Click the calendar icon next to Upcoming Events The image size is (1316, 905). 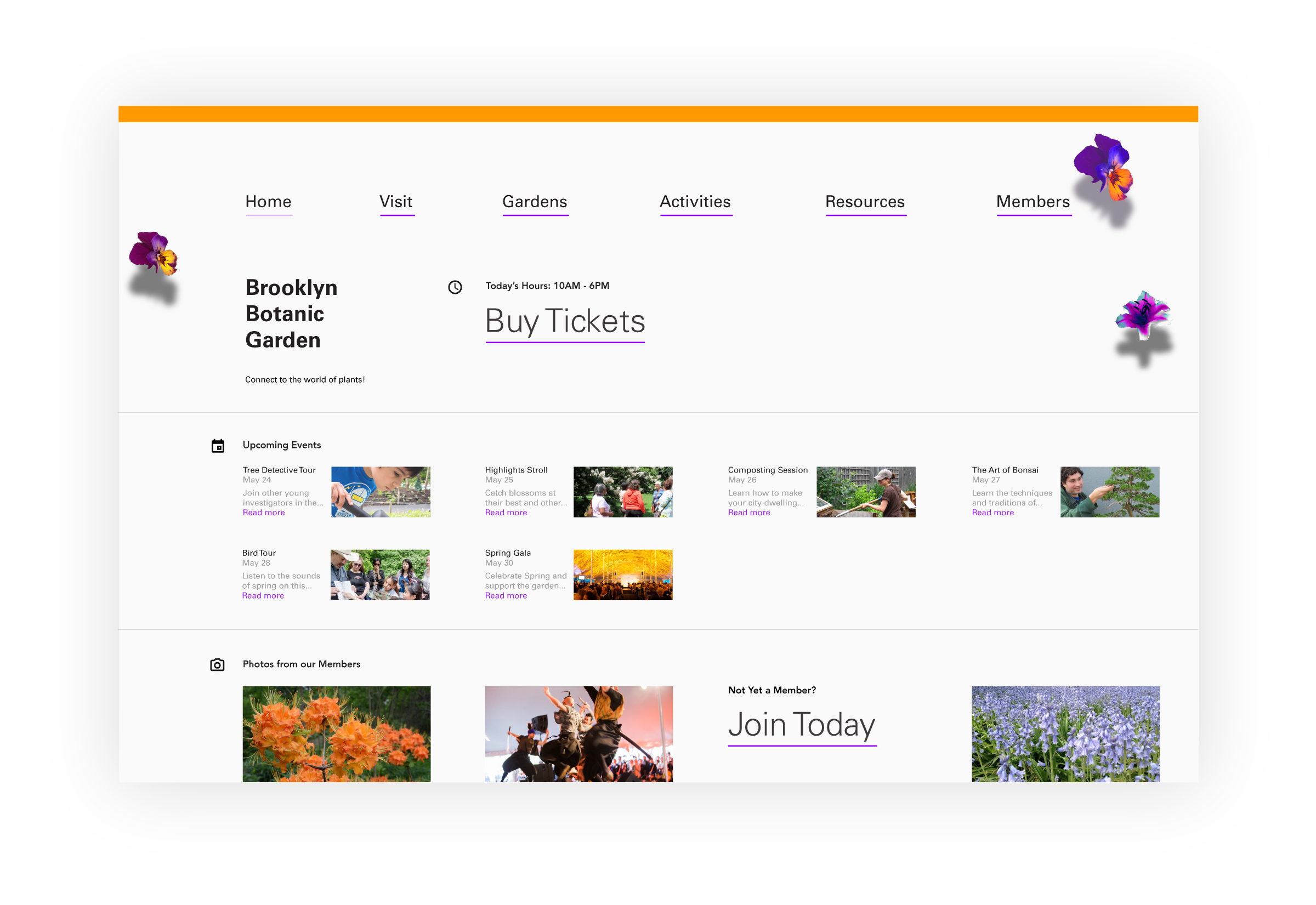pos(218,446)
